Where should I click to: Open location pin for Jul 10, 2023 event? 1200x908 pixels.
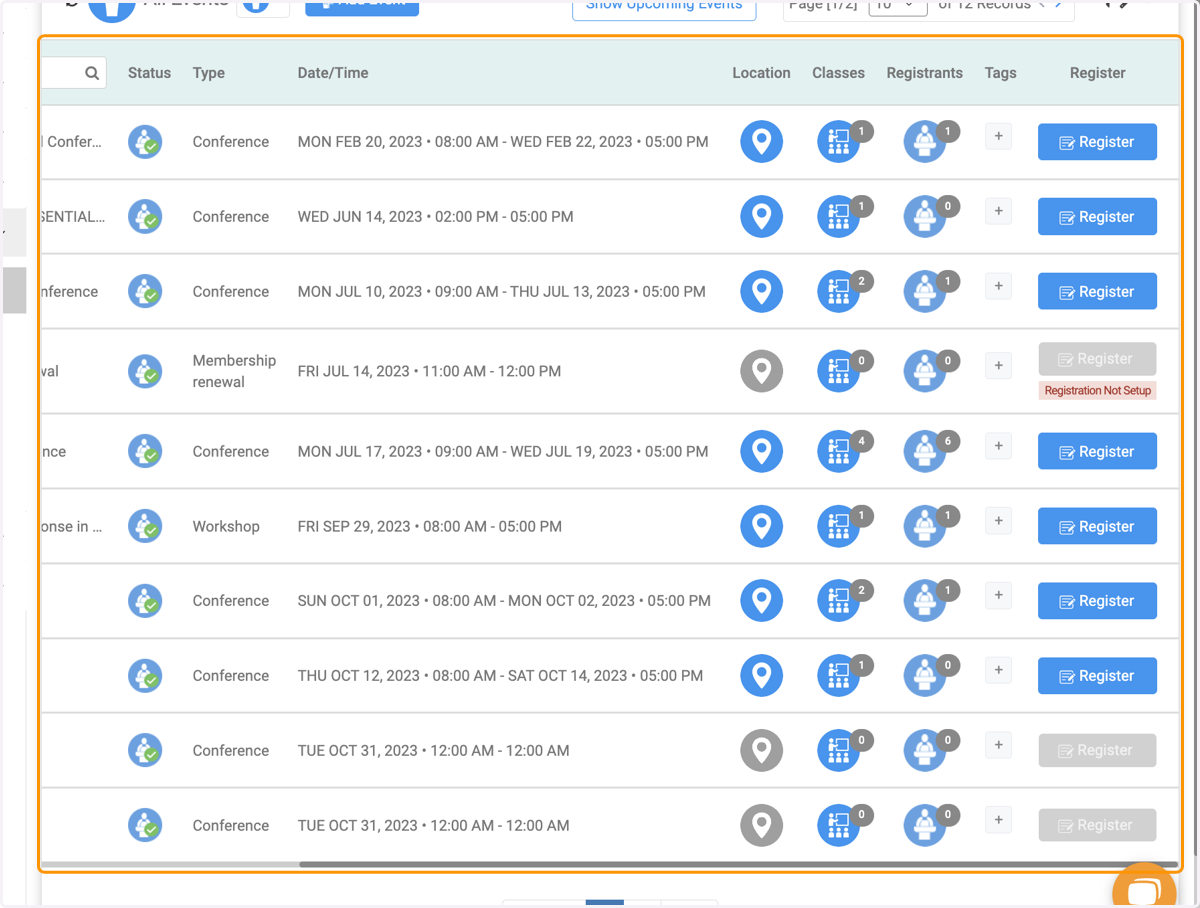click(x=761, y=291)
